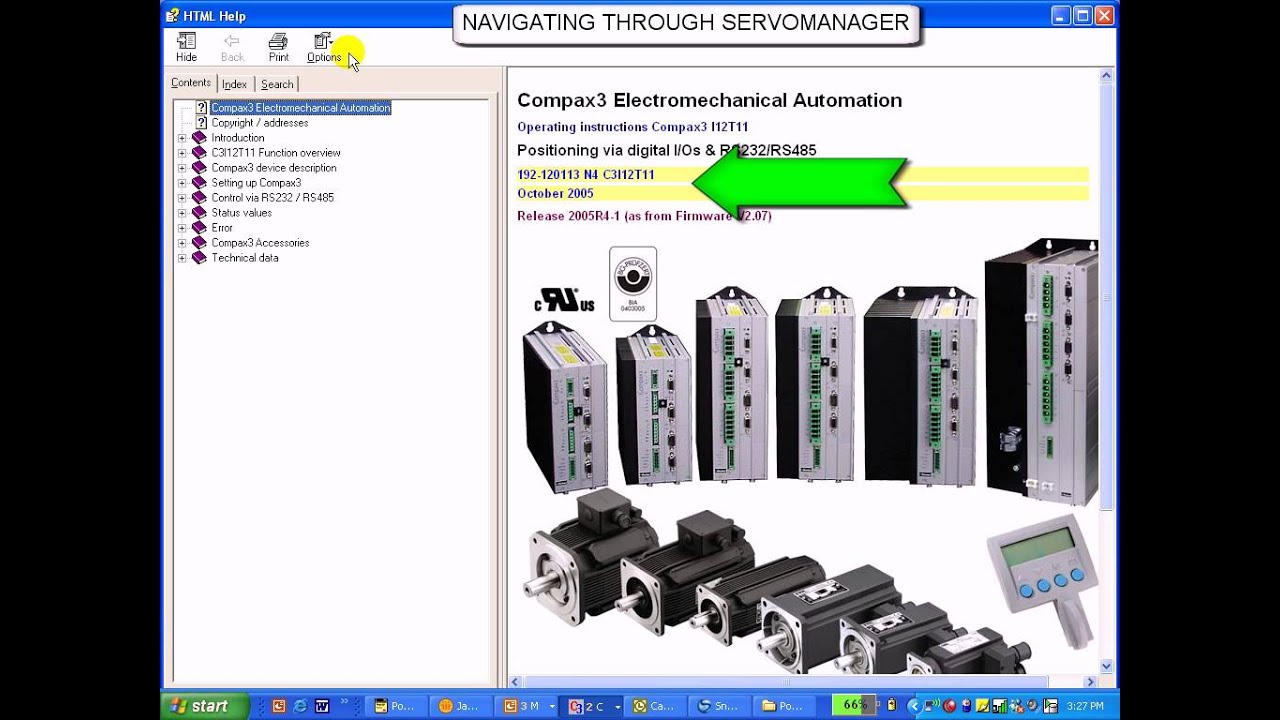Switch to the Index tab

click(234, 84)
